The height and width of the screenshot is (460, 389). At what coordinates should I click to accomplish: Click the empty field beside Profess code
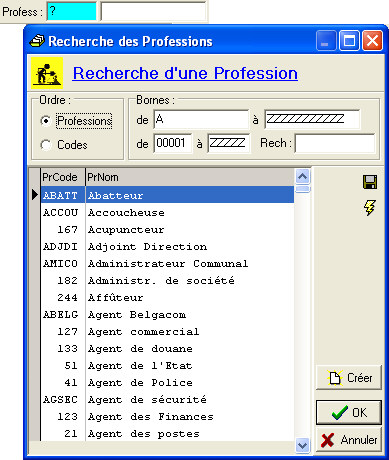click(153, 12)
